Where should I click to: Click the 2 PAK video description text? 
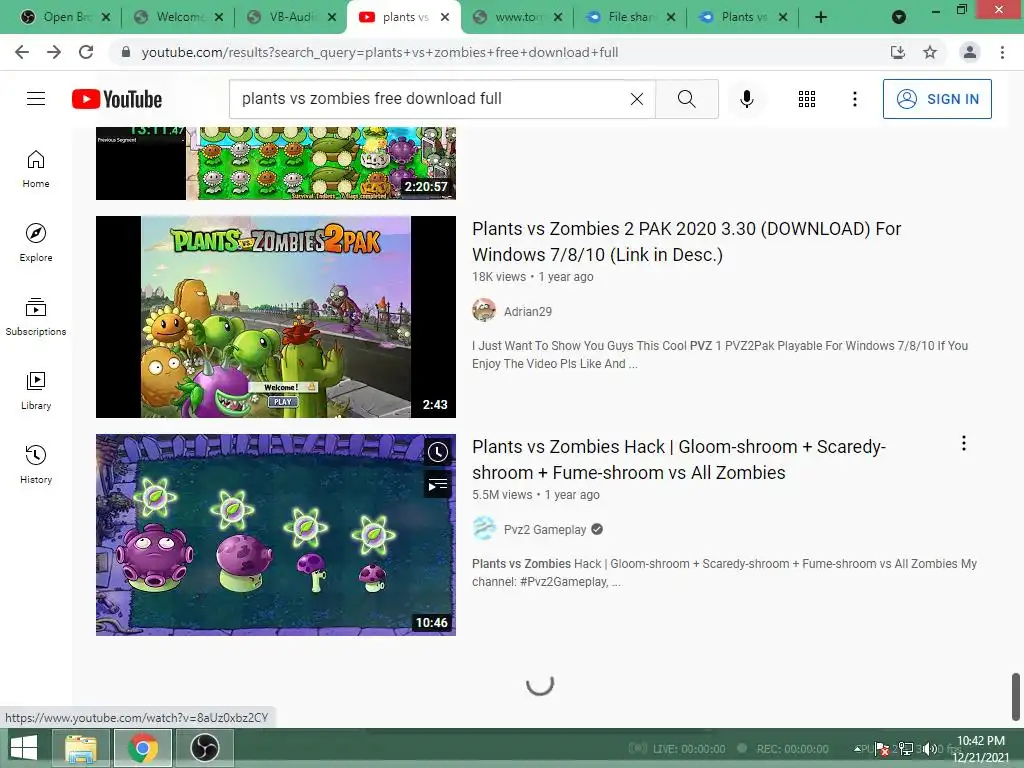[x=720, y=355]
